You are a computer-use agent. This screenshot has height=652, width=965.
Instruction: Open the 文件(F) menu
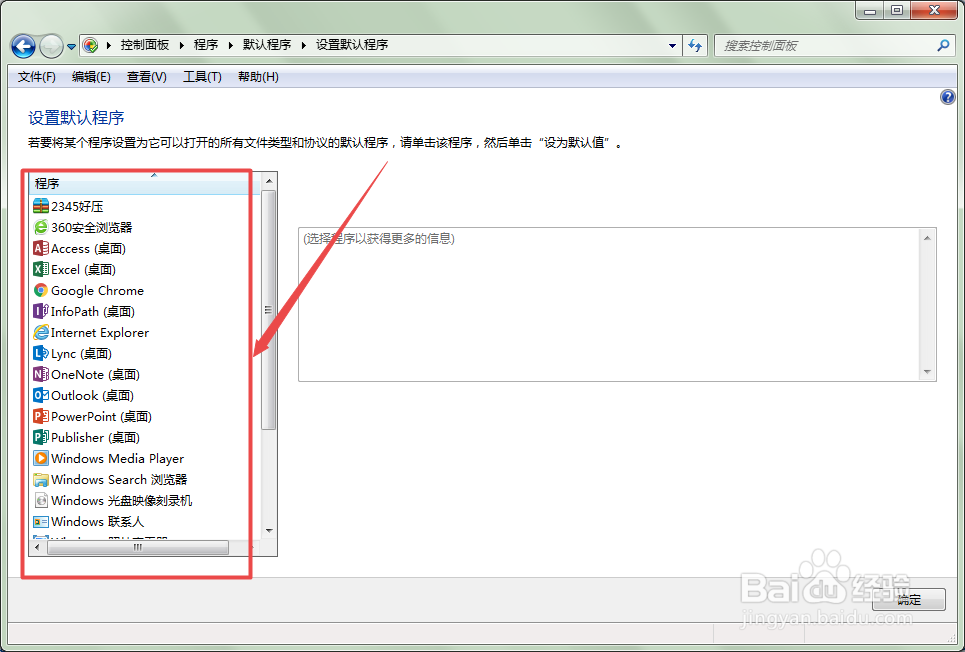36,76
